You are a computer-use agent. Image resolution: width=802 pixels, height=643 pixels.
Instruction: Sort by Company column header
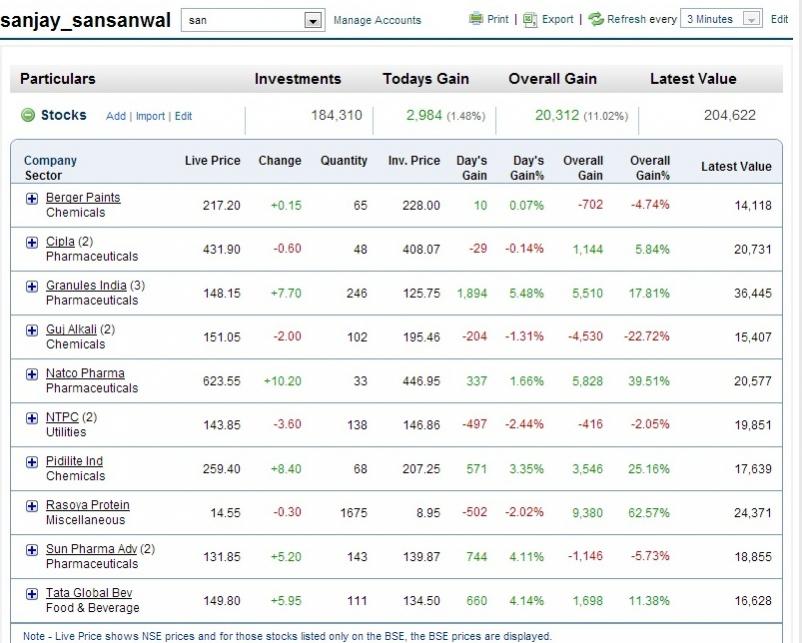pos(50,161)
